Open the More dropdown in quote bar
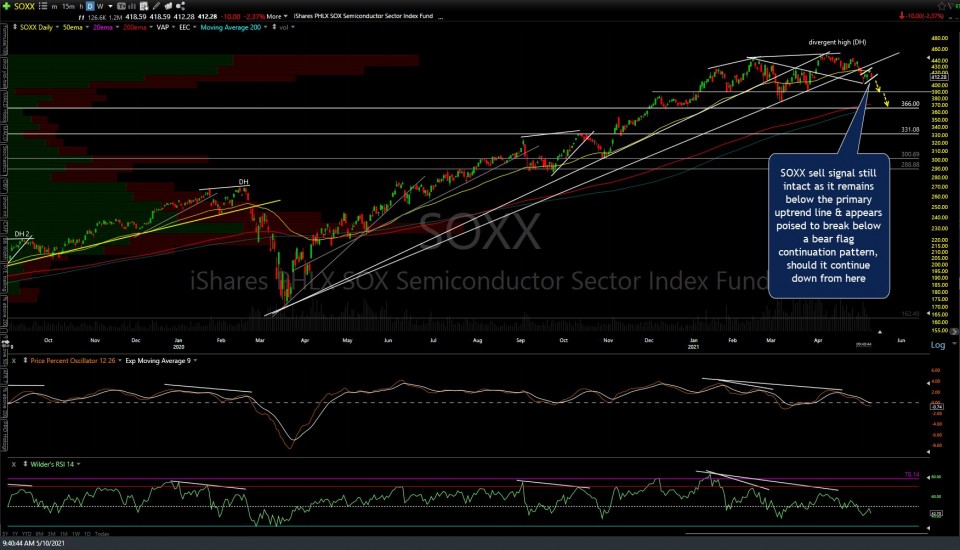 [x=277, y=17]
